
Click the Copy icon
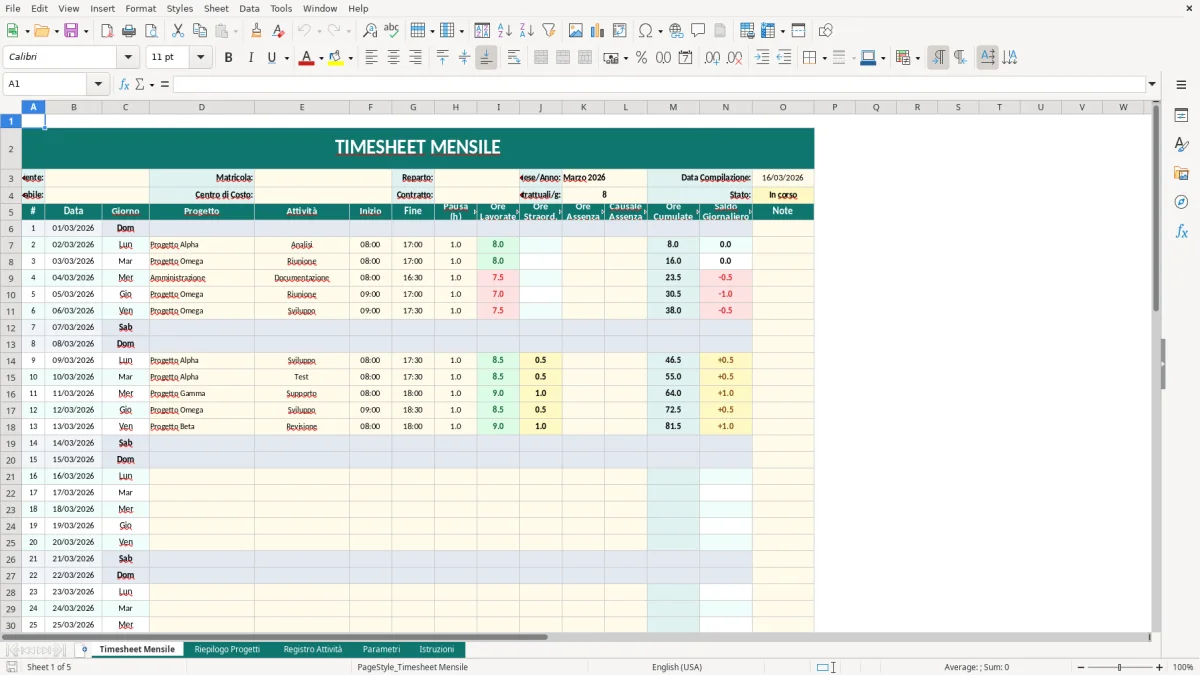200,31
